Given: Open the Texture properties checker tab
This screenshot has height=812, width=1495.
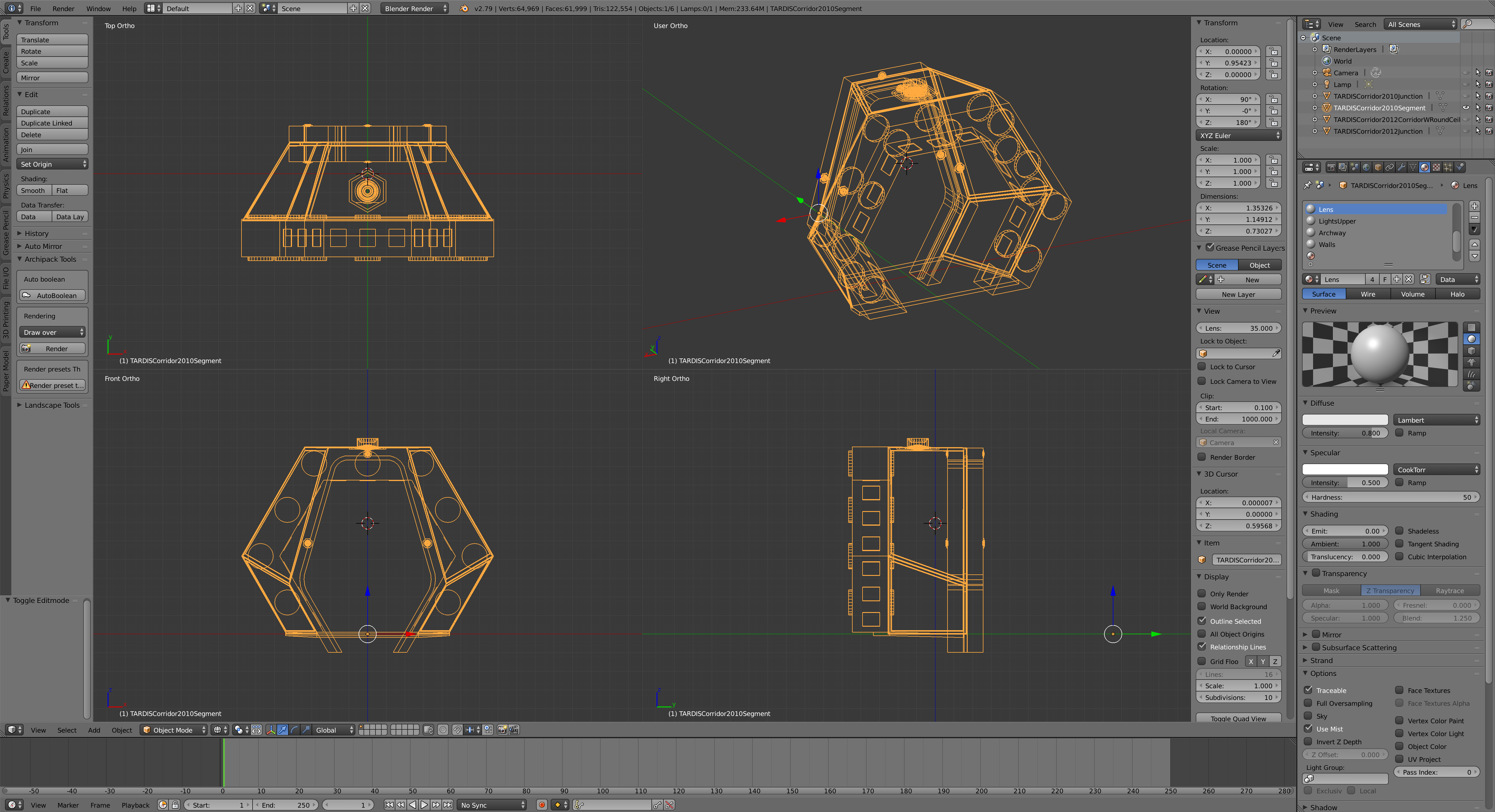Looking at the screenshot, I should 1436,167.
